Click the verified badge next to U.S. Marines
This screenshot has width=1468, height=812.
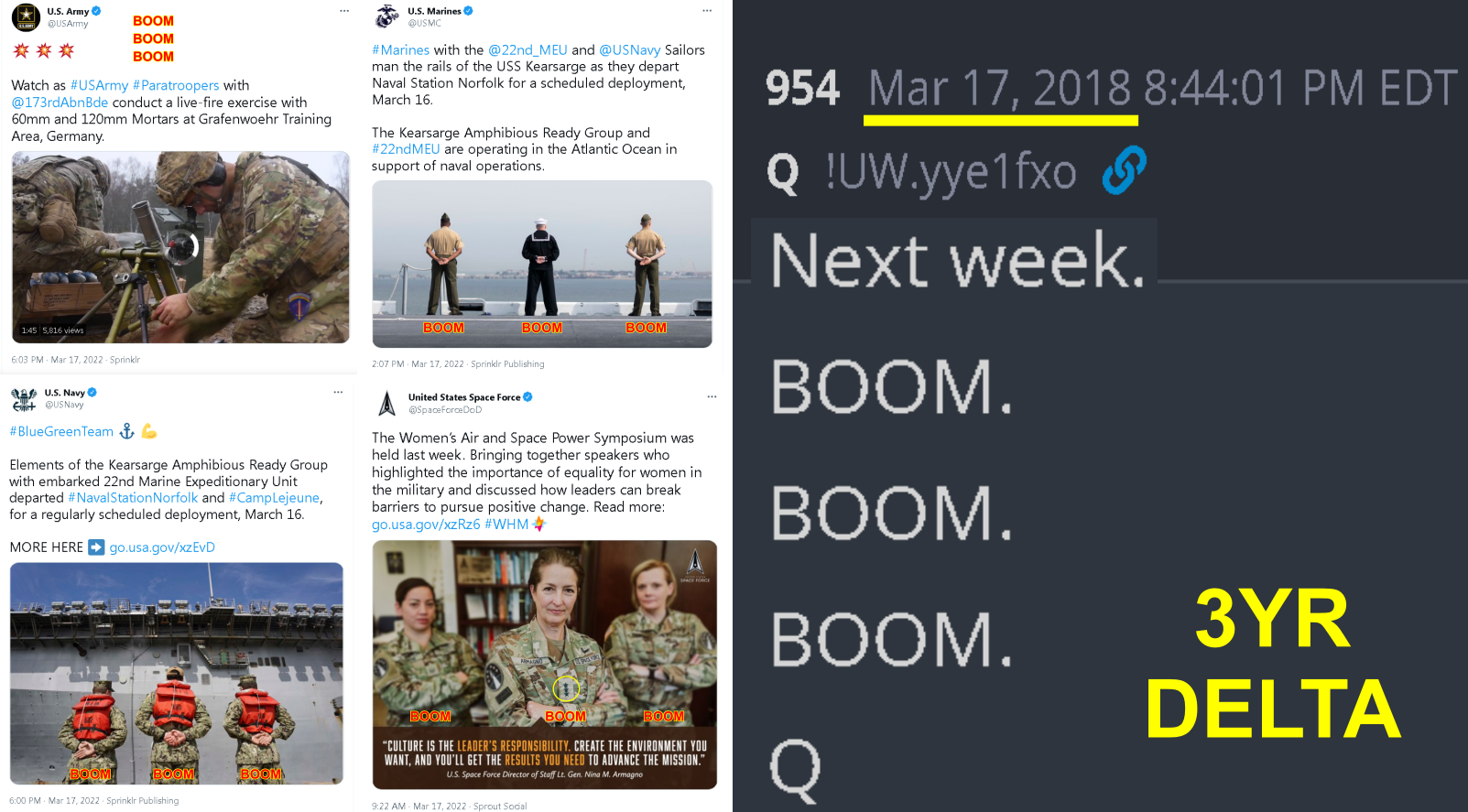click(x=468, y=11)
